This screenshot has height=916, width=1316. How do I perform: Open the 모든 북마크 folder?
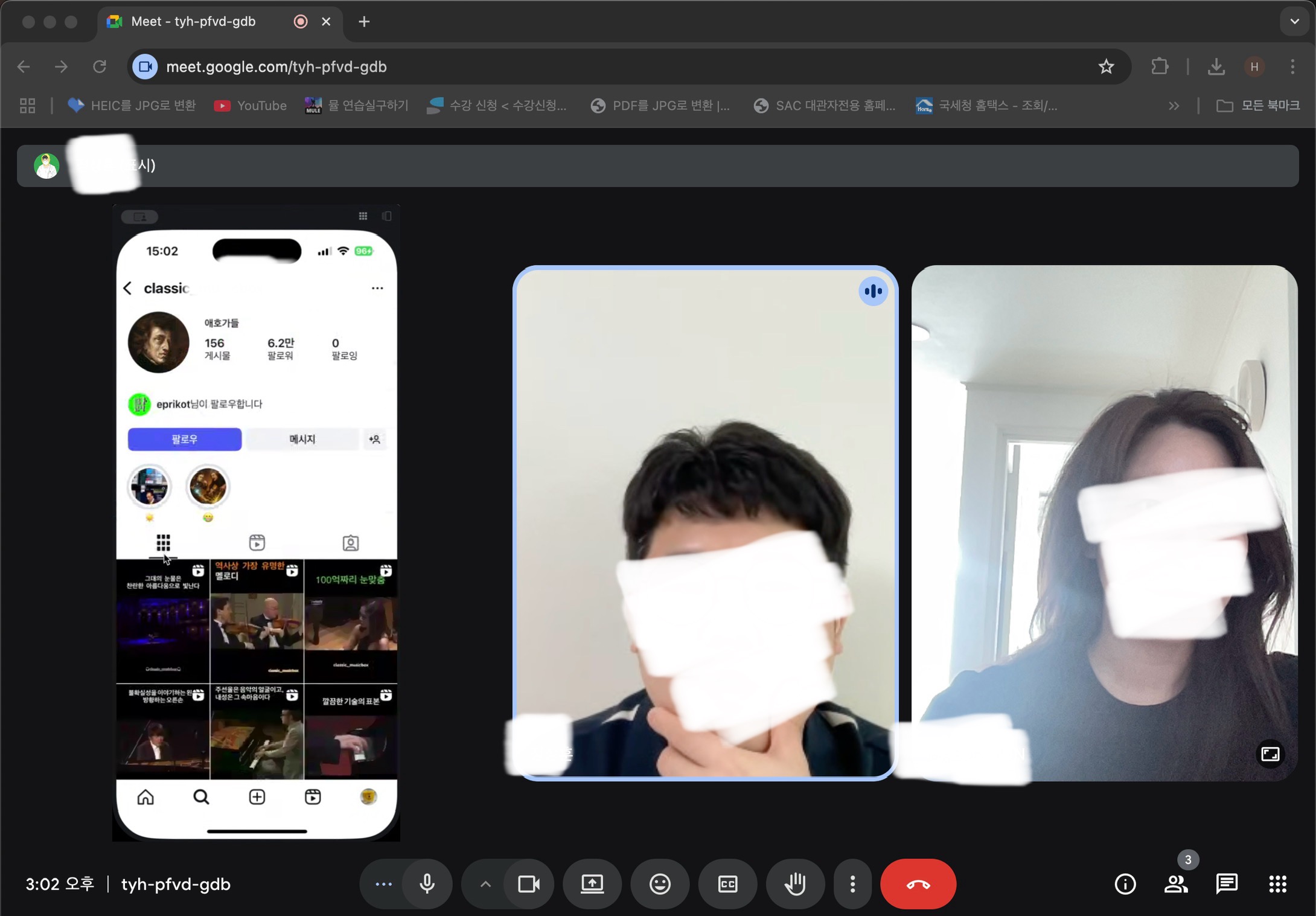(1257, 106)
